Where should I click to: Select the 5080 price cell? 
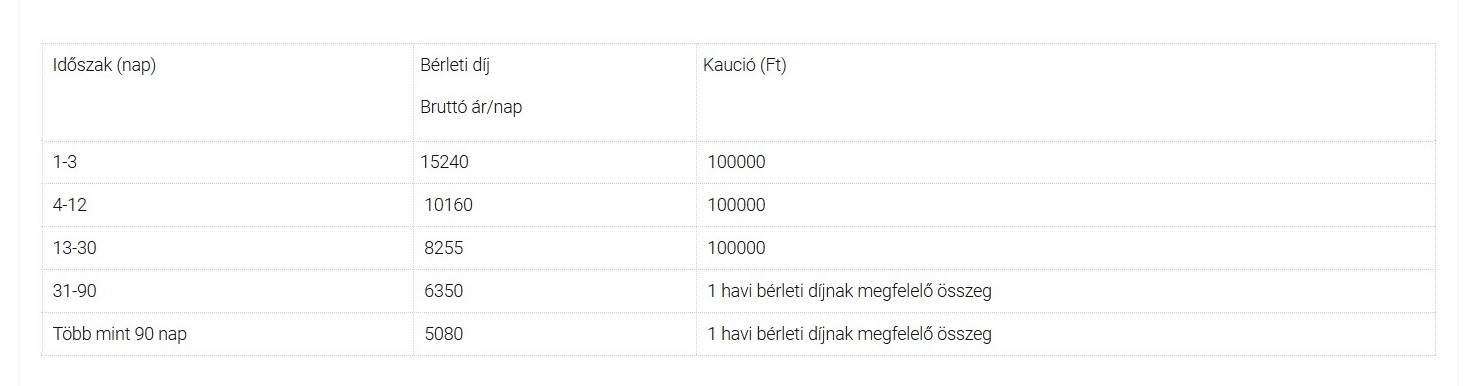444,334
